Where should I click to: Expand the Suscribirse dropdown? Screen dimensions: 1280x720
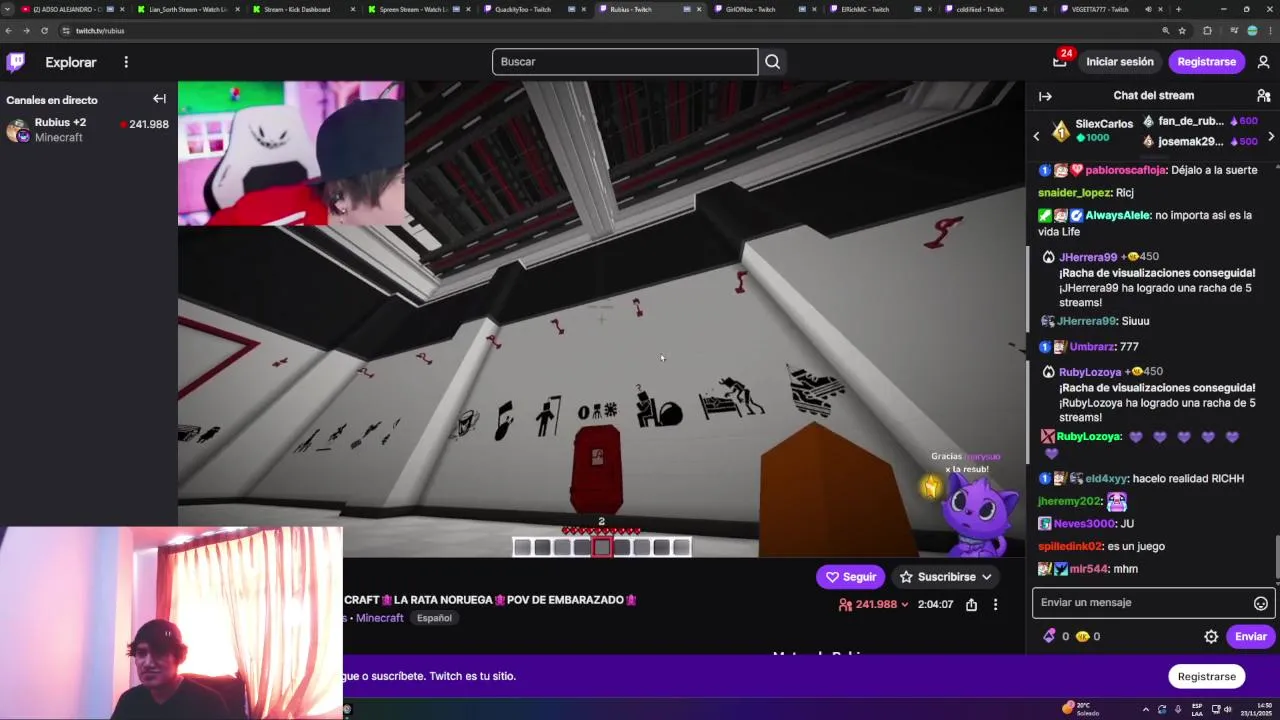click(x=945, y=577)
